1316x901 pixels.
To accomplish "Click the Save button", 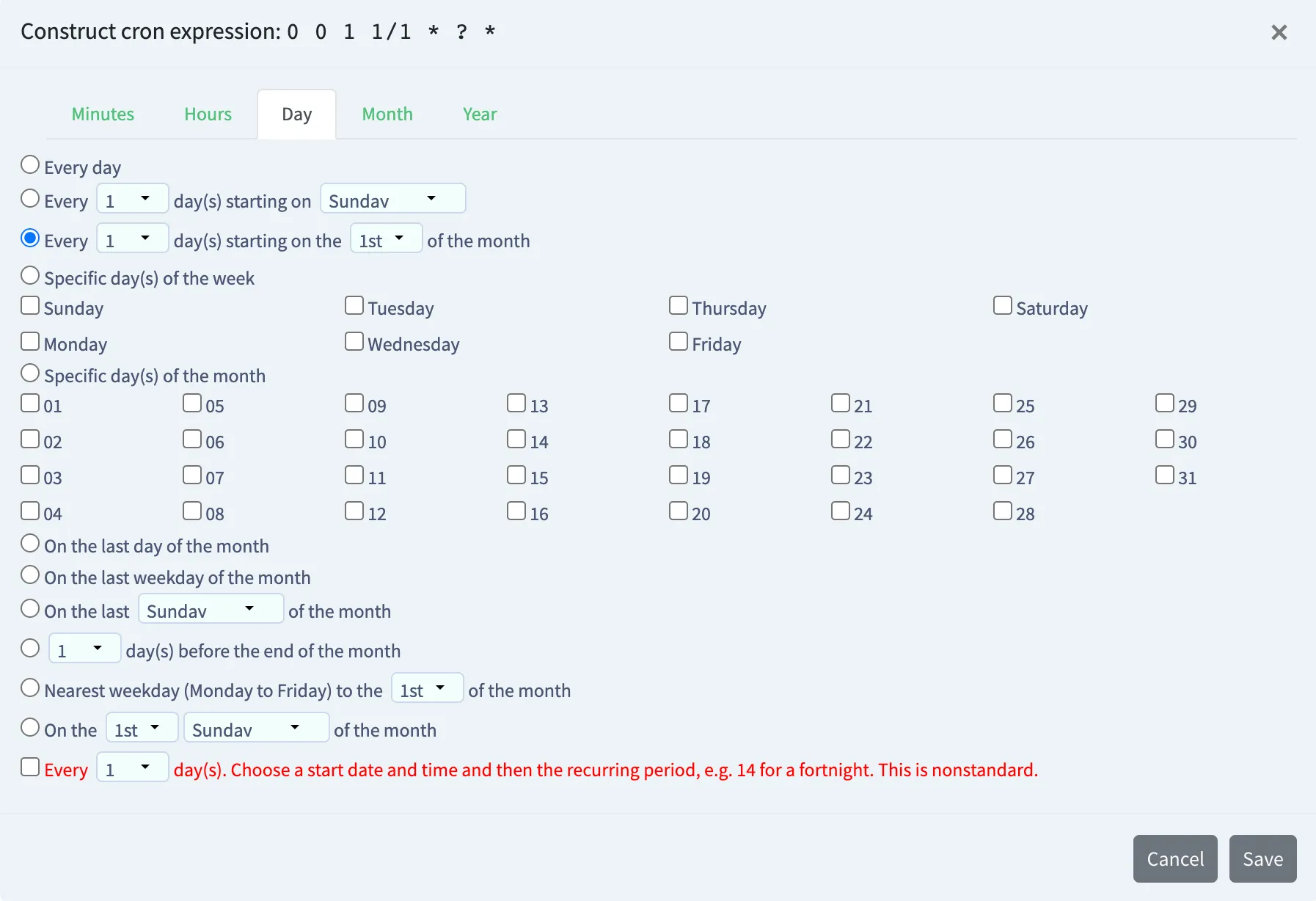I will 1262,858.
